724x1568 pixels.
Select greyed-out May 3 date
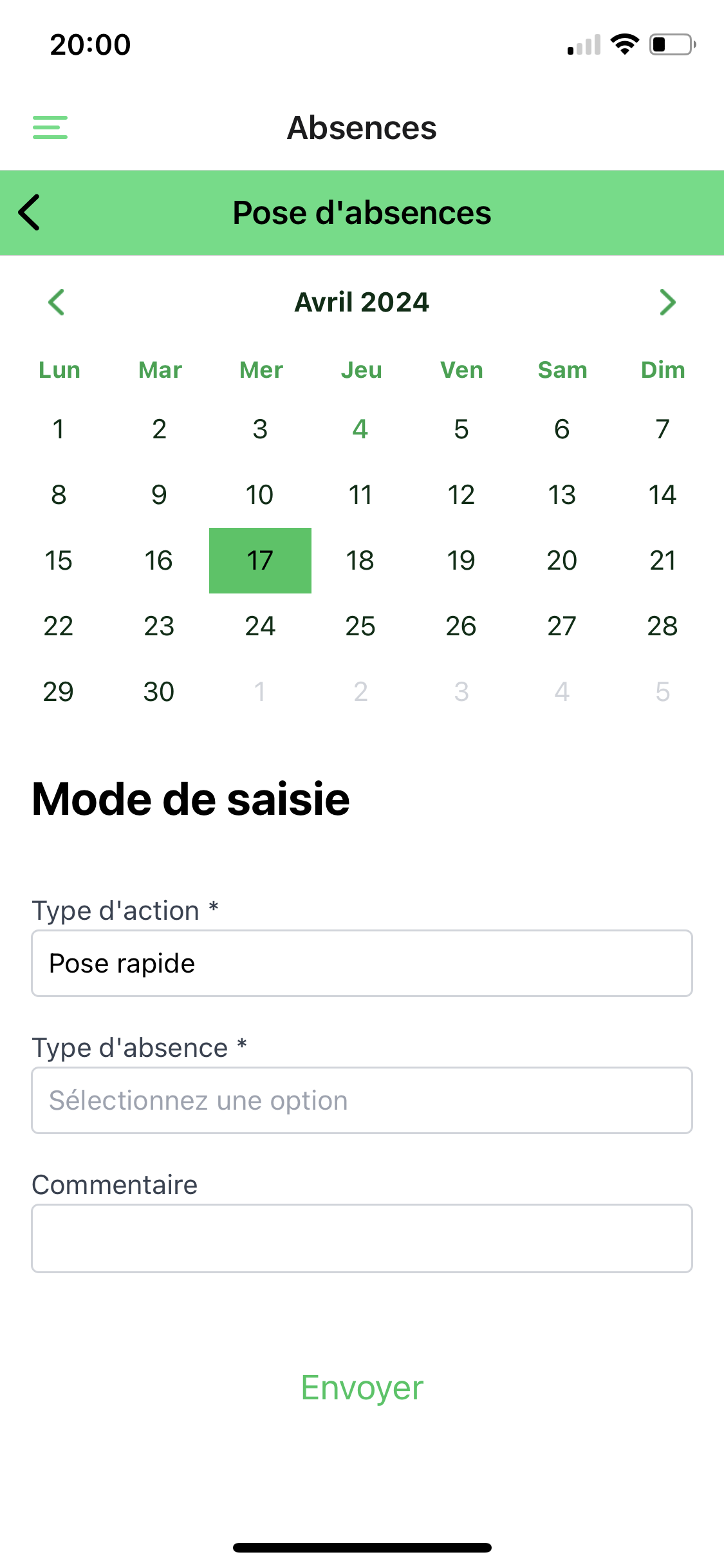pos(461,692)
